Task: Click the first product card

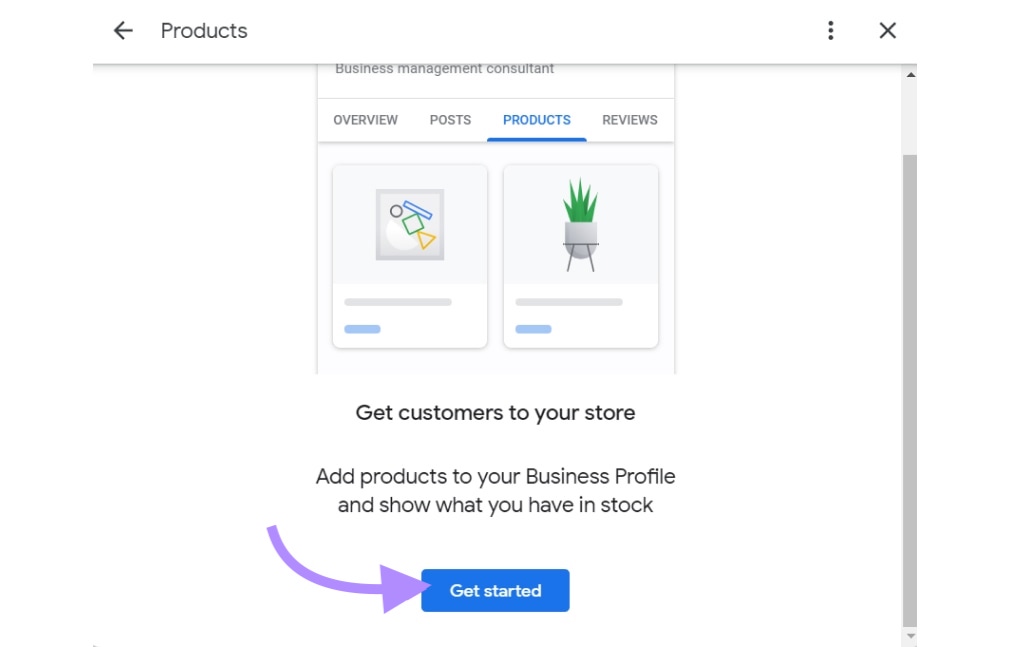Action: click(x=409, y=255)
